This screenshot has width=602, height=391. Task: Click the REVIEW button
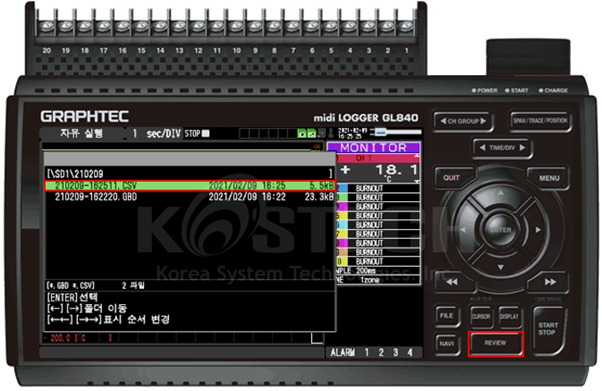[495, 343]
